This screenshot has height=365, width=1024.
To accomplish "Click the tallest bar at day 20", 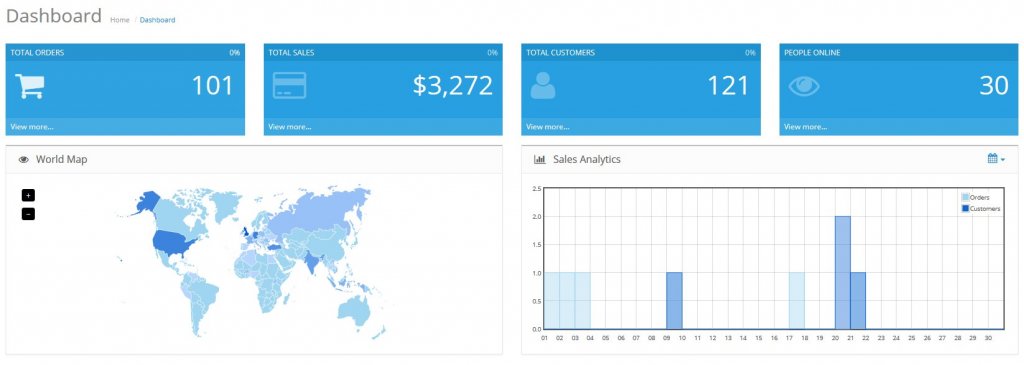I will click(842, 272).
